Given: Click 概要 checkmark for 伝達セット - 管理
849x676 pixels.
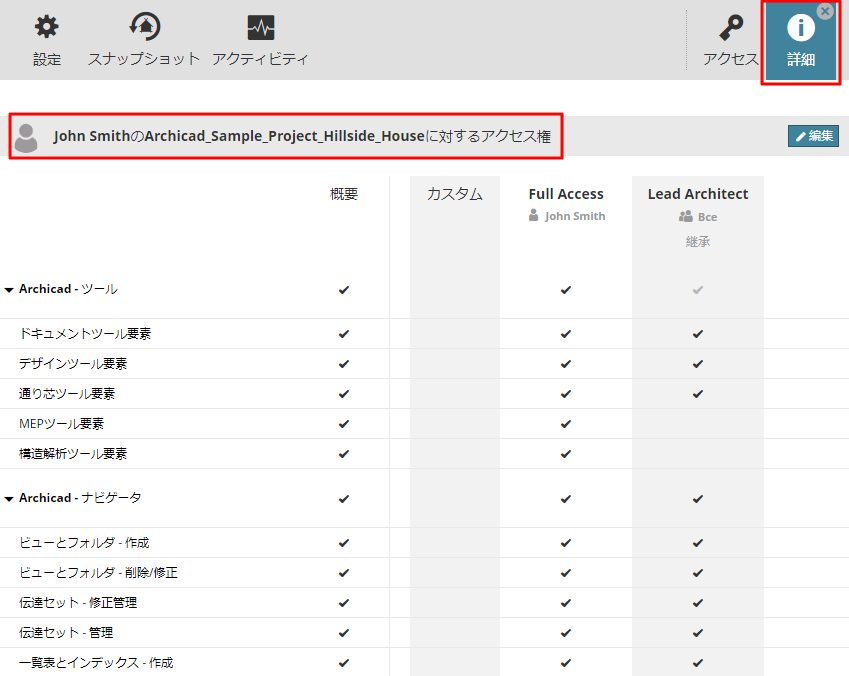Looking at the screenshot, I should pos(344,633).
